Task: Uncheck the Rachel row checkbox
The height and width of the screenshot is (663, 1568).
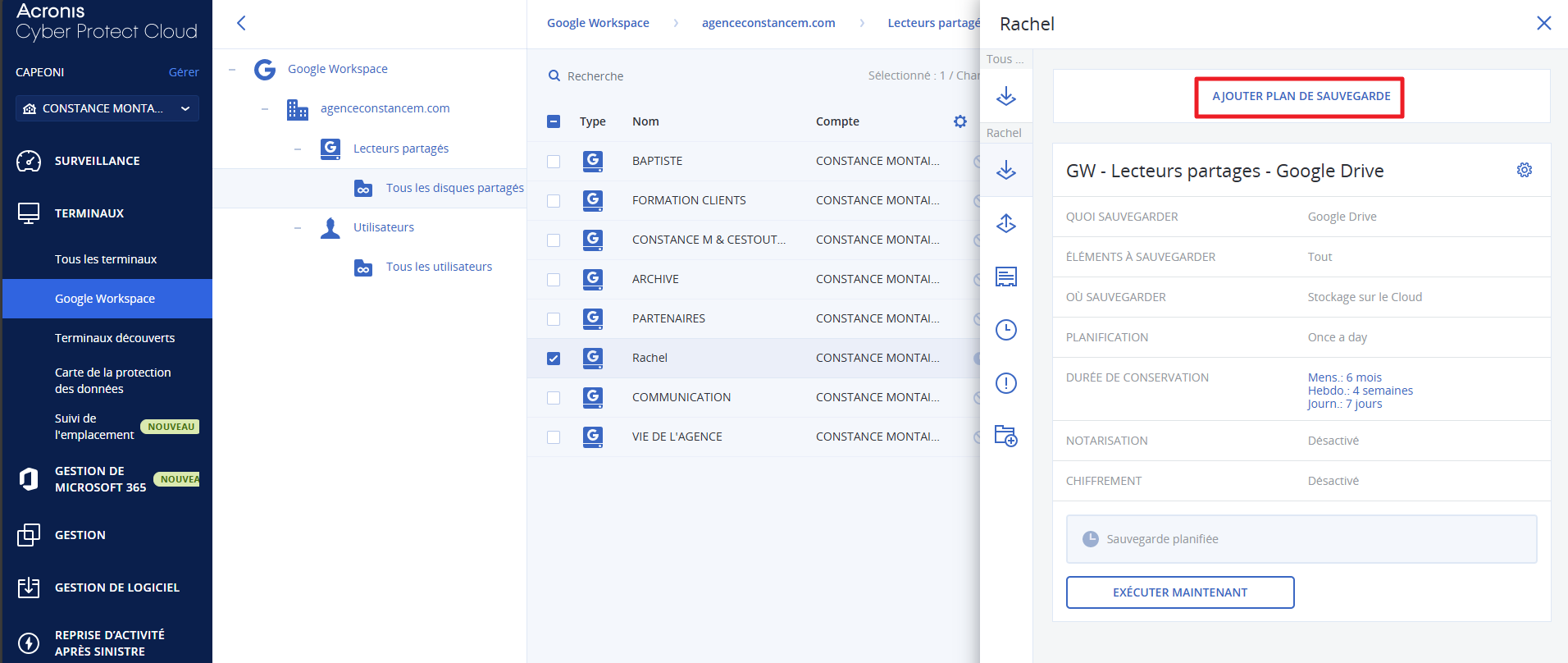Action: (554, 359)
